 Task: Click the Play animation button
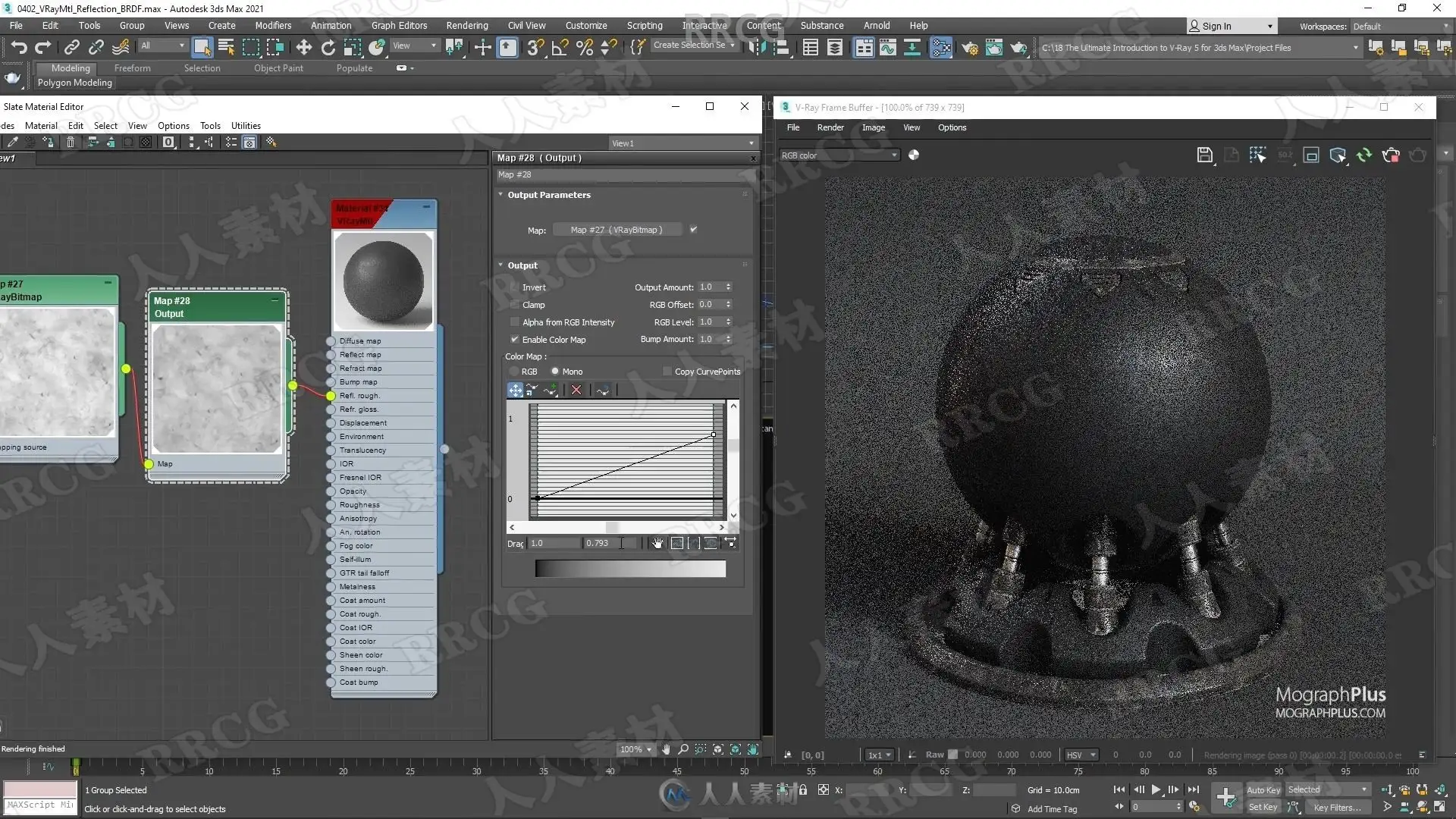click(1156, 789)
